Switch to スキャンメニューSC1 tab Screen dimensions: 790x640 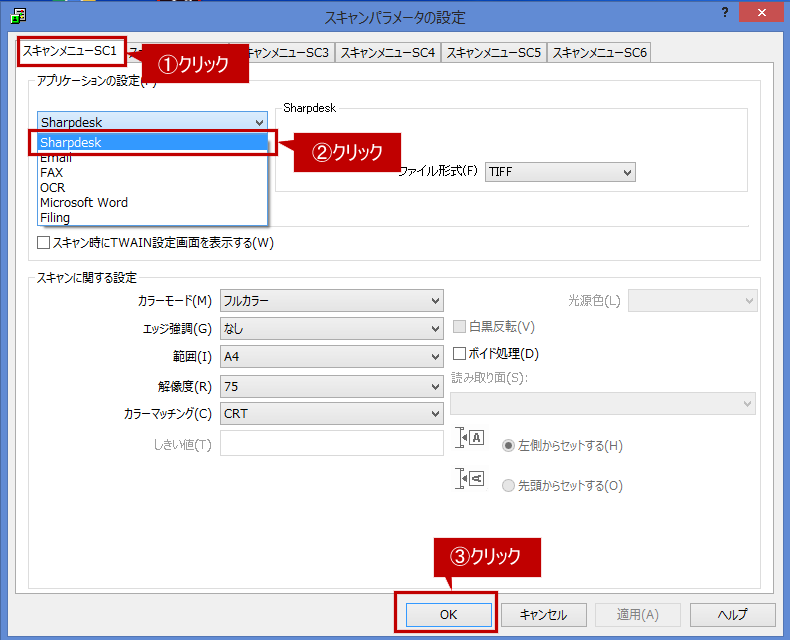coord(70,50)
